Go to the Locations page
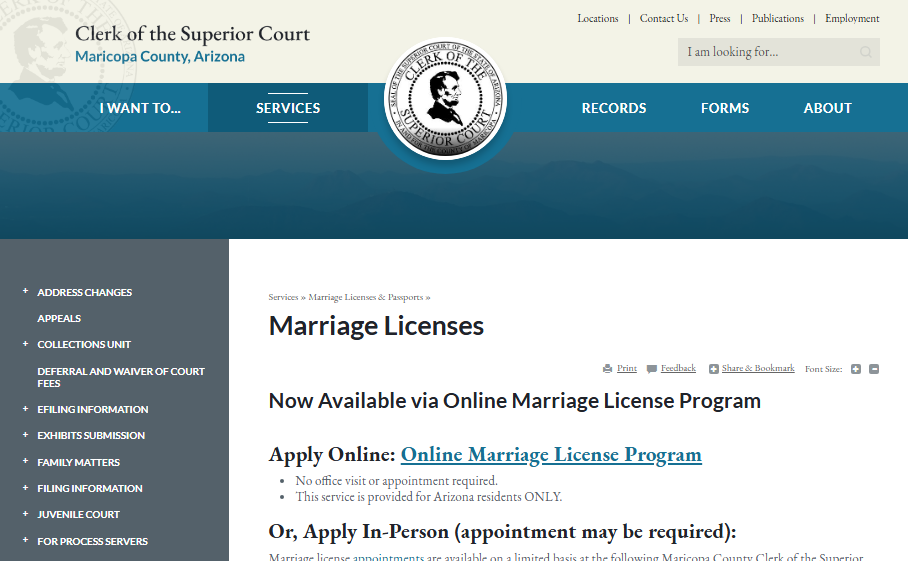Image resolution: width=908 pixels, height=561 pixels. click(598, 18)
